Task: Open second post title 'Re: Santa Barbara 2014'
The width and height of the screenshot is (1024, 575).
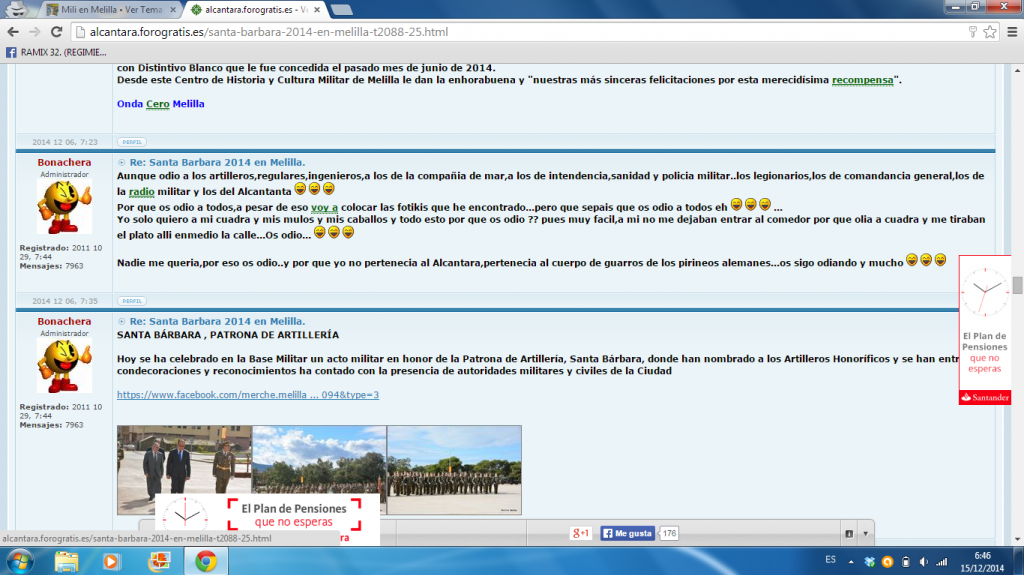Action: [x=217, y=321]
